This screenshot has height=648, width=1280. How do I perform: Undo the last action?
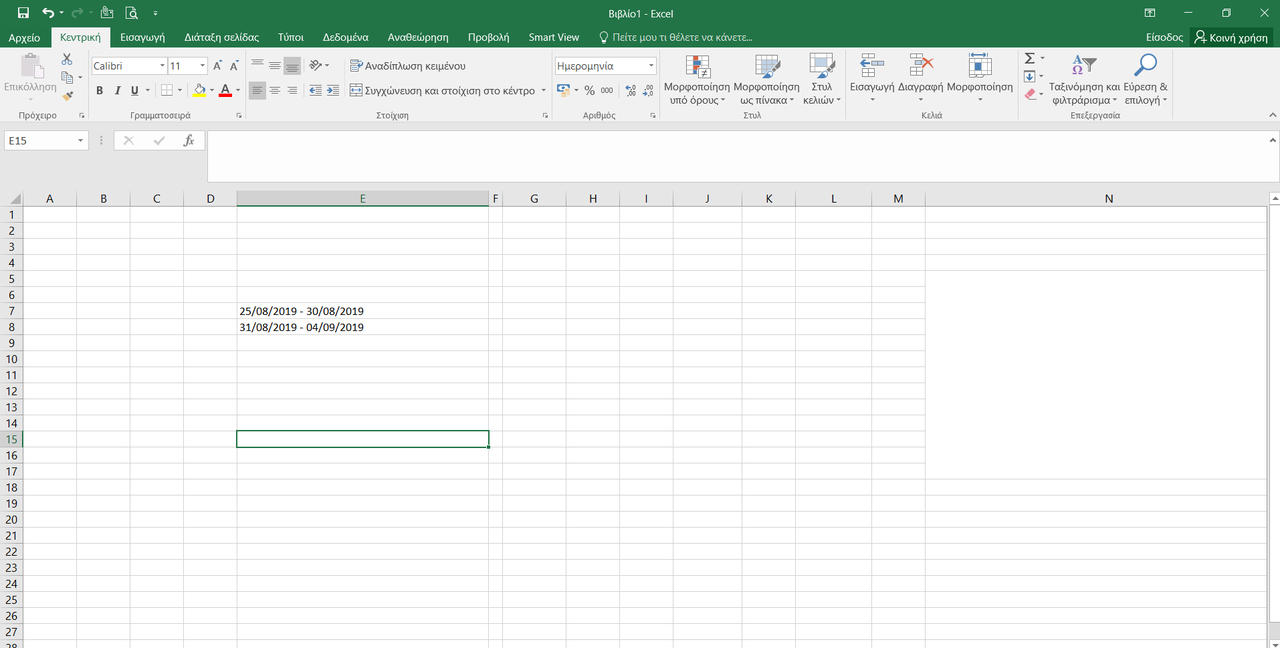(48, 13)
